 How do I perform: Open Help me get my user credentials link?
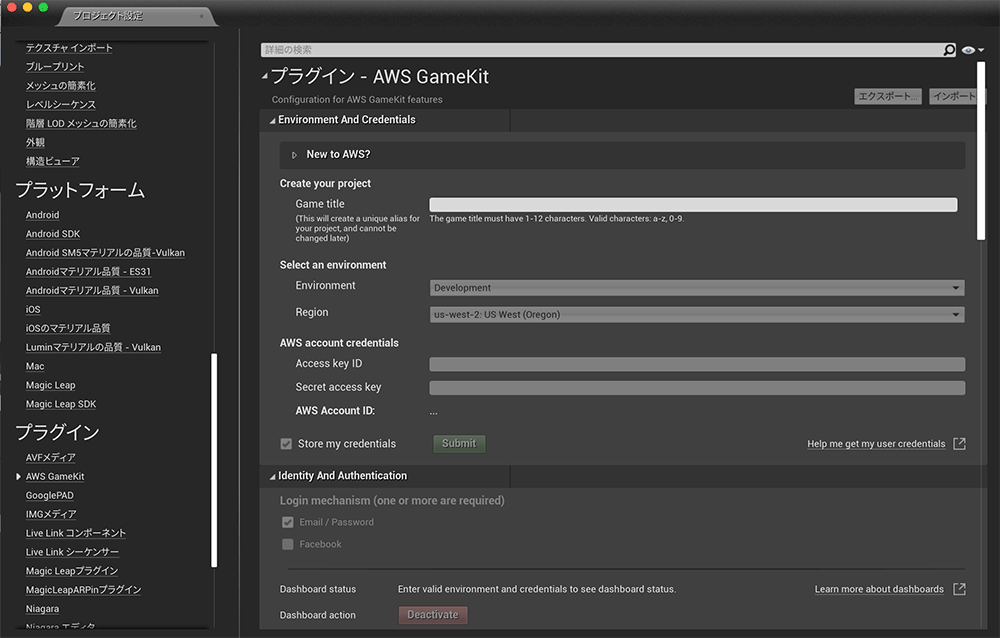876,443
